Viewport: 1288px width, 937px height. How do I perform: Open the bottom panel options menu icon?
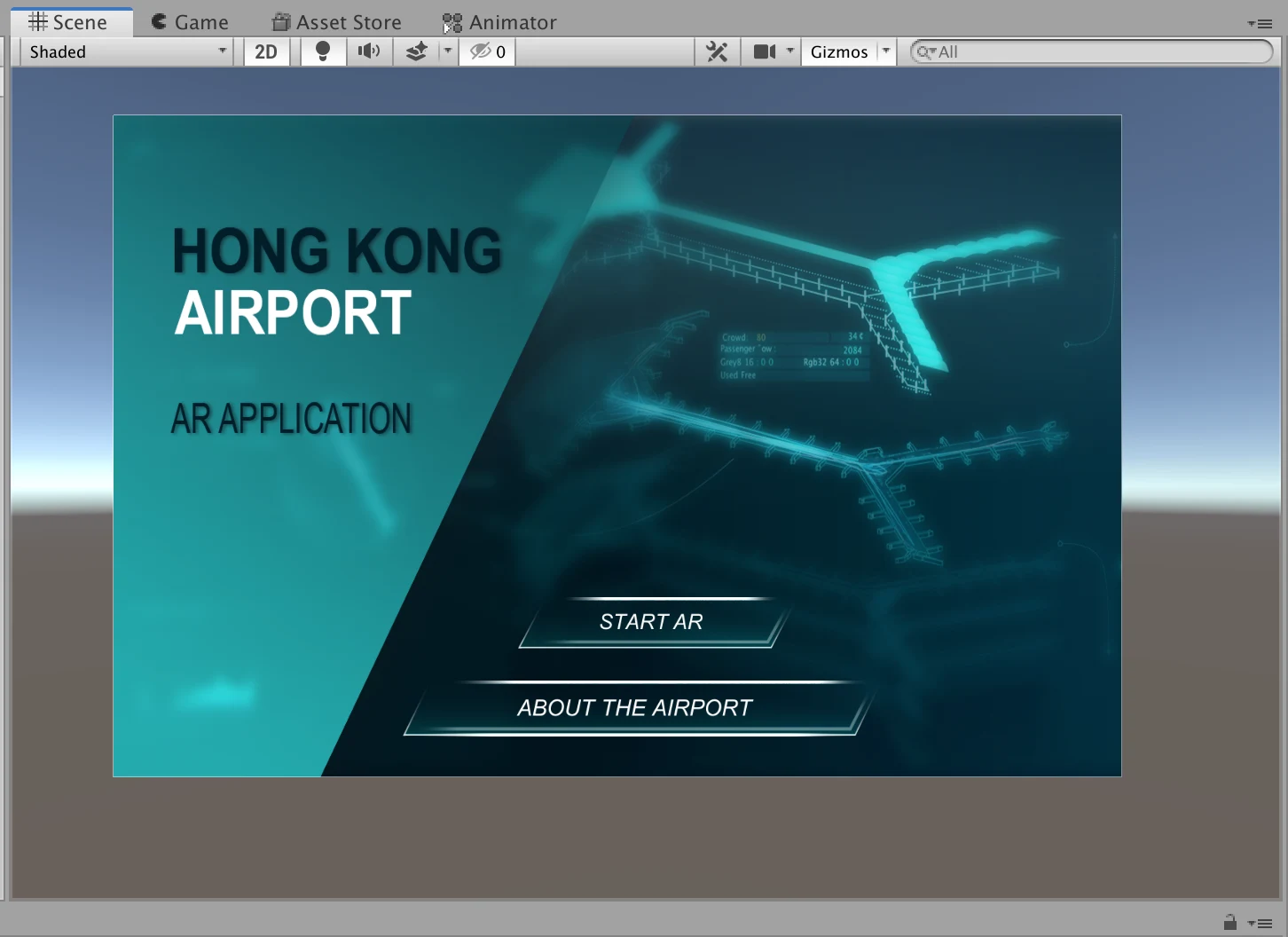[x=1260, y=923]
